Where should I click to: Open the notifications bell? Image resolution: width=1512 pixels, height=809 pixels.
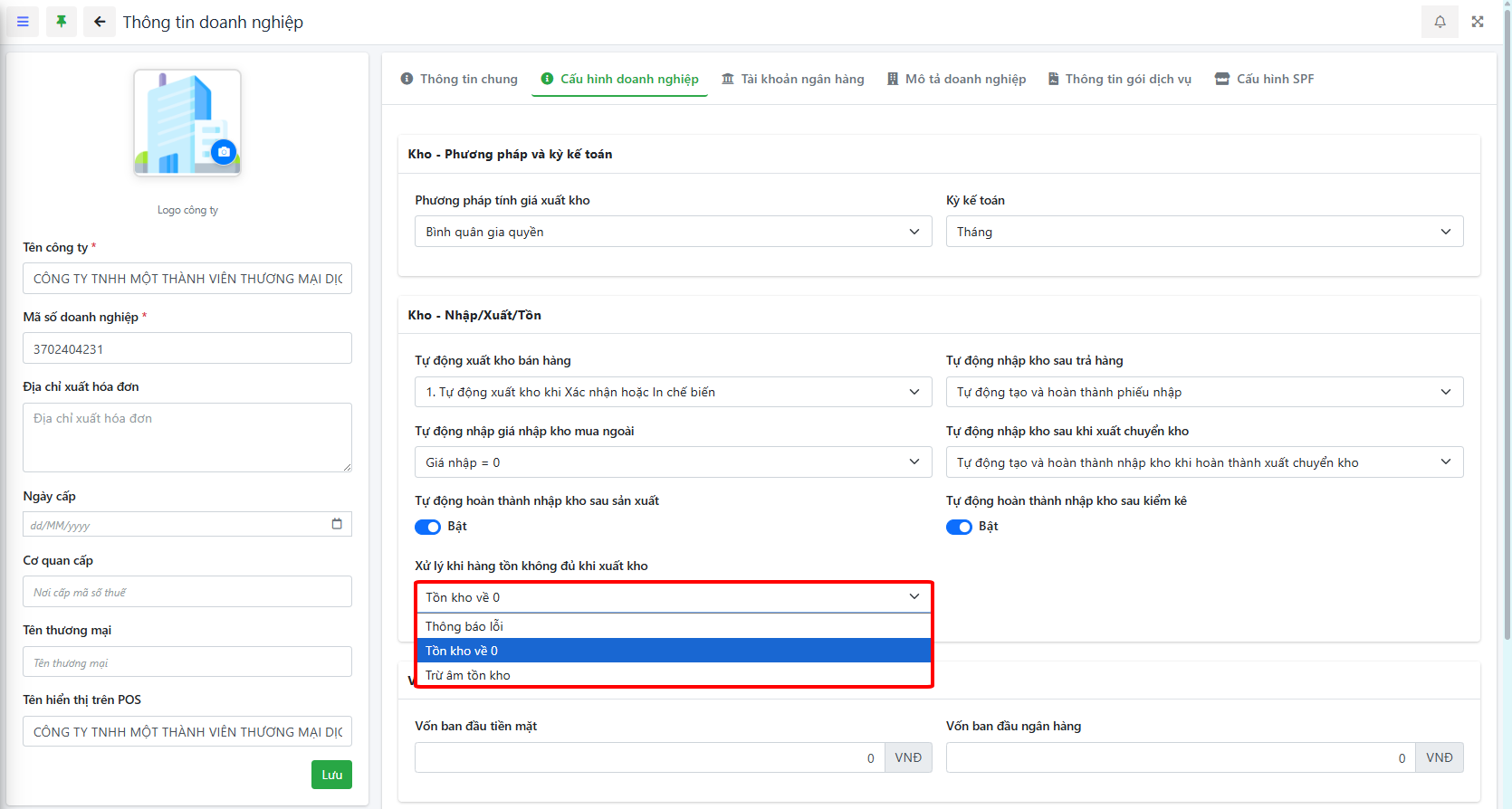(1440, 22)
